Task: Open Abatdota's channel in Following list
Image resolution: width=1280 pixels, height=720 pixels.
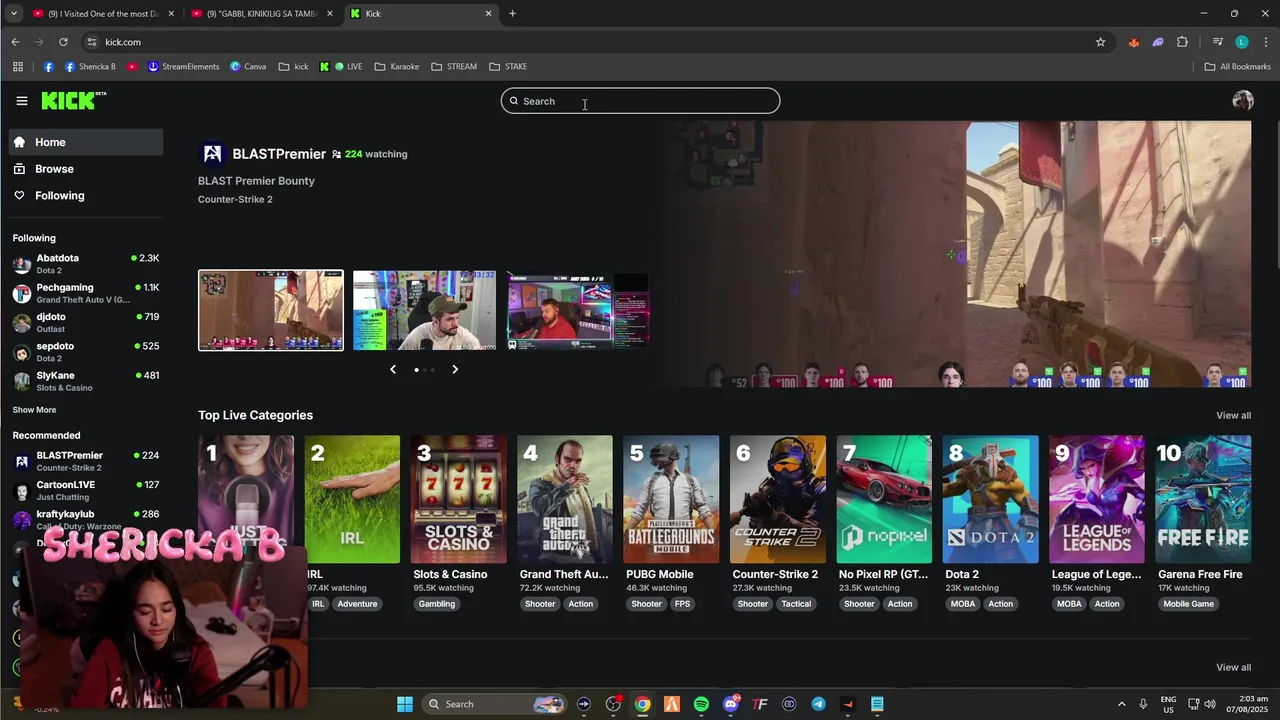Action: (x=86, y=264)
